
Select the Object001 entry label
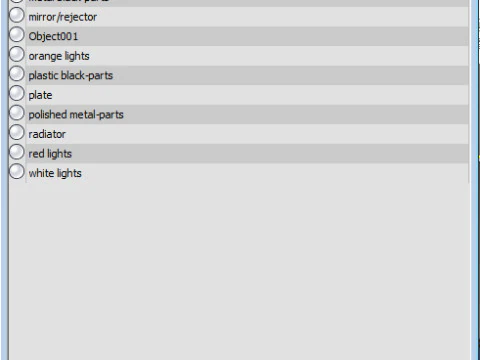point(53,36)
